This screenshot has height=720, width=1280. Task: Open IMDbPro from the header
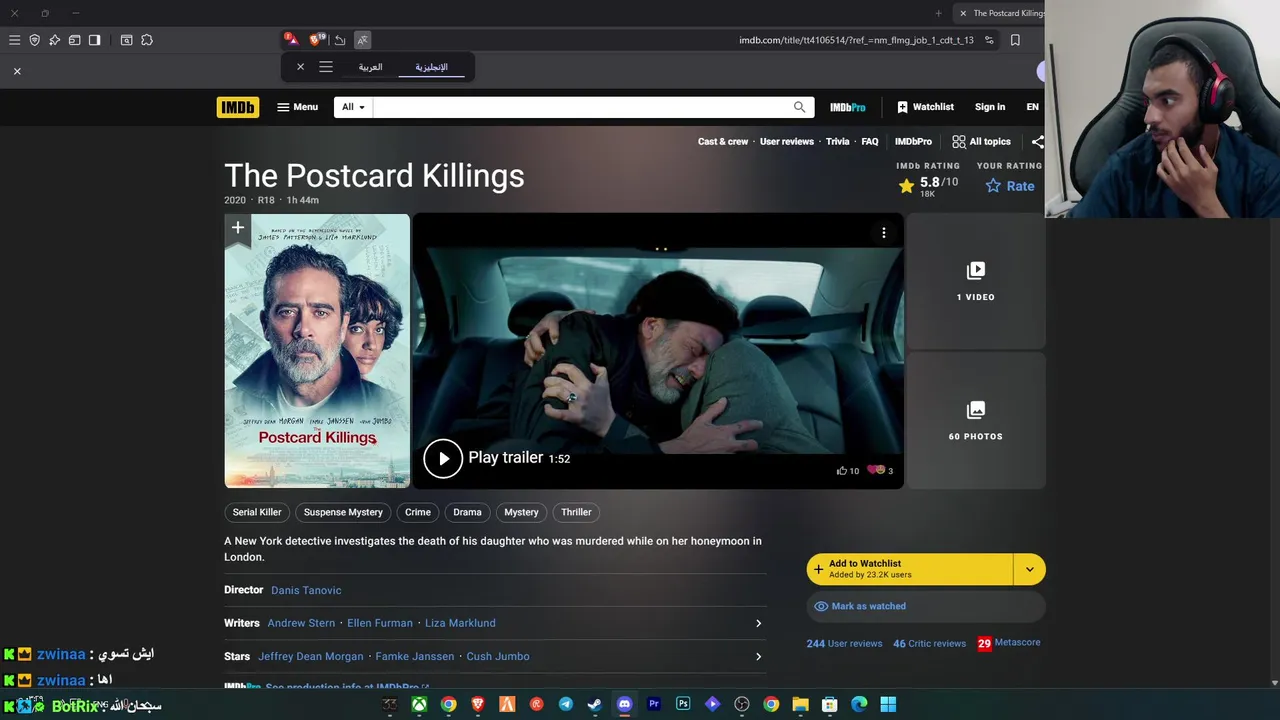tap(847, 107)
